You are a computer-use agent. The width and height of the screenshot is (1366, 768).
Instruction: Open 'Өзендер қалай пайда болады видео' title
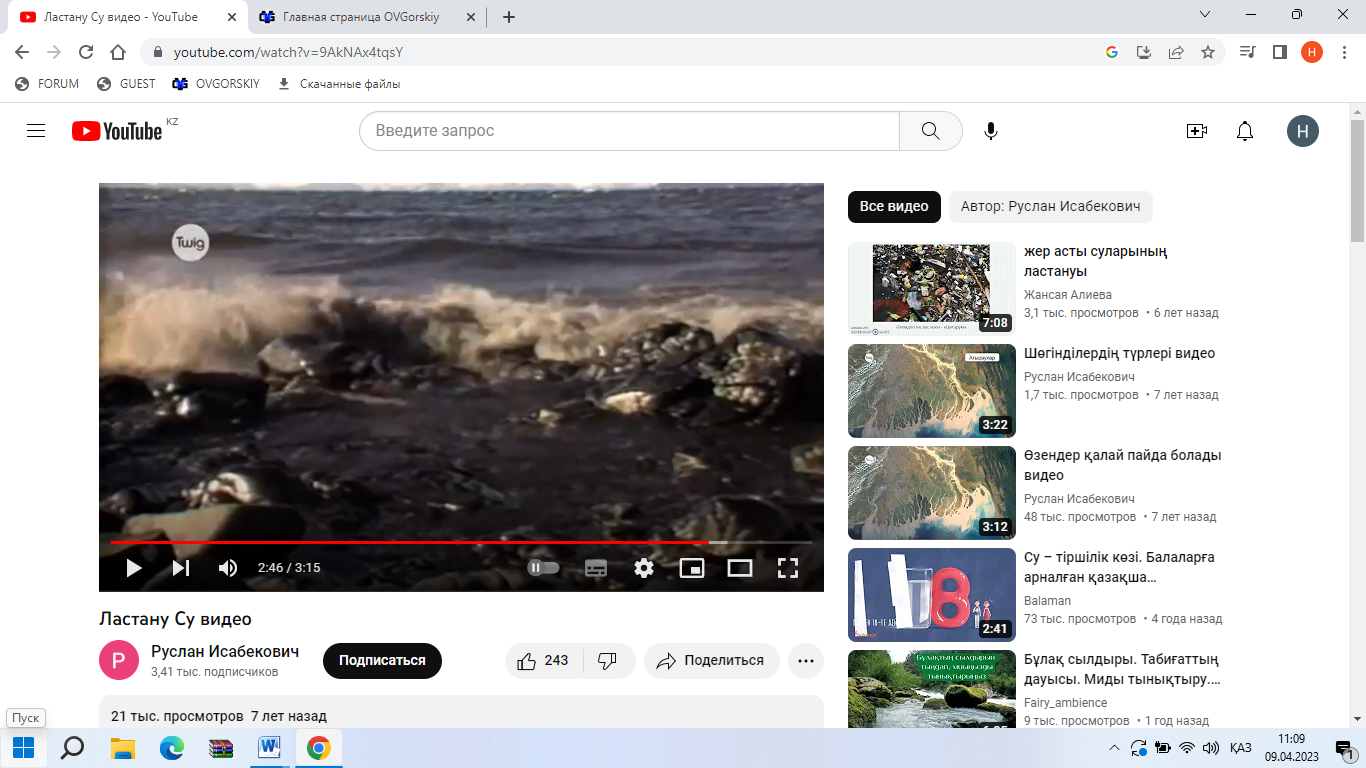coord(1123,465)
